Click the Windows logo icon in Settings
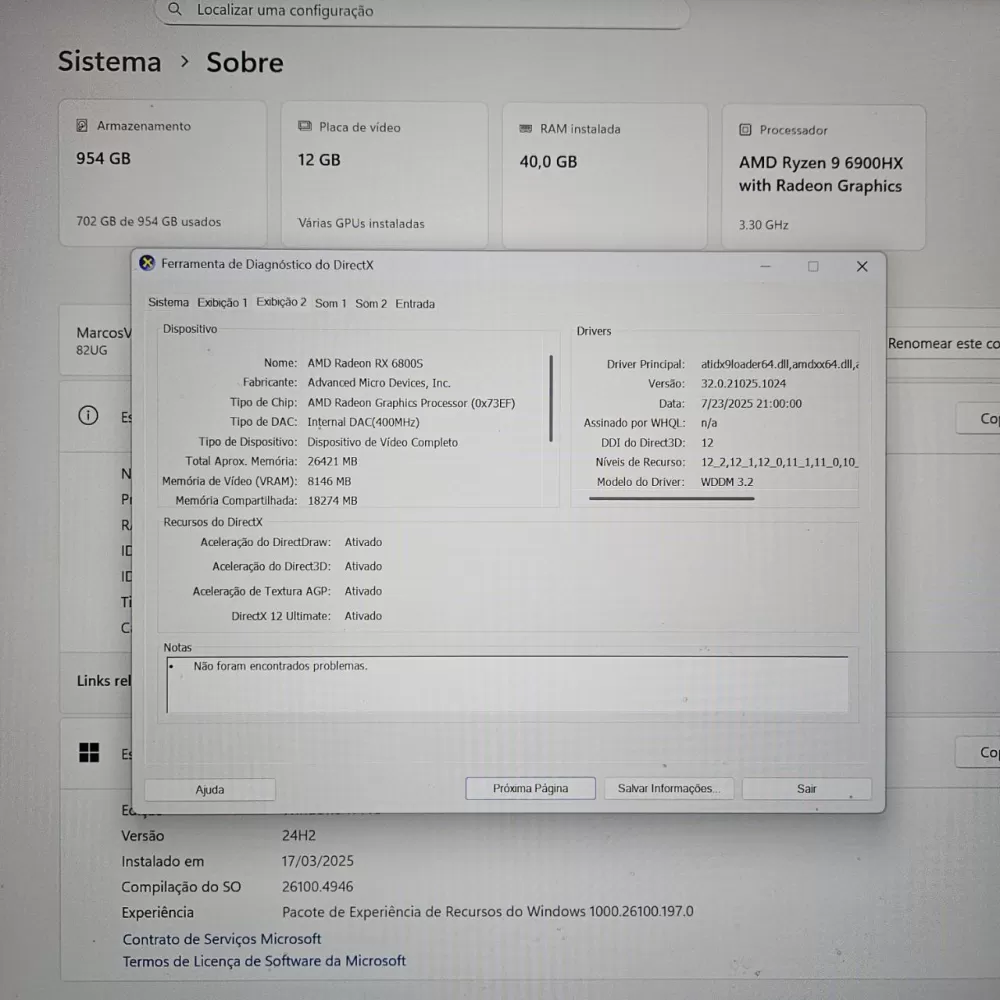 89,753
